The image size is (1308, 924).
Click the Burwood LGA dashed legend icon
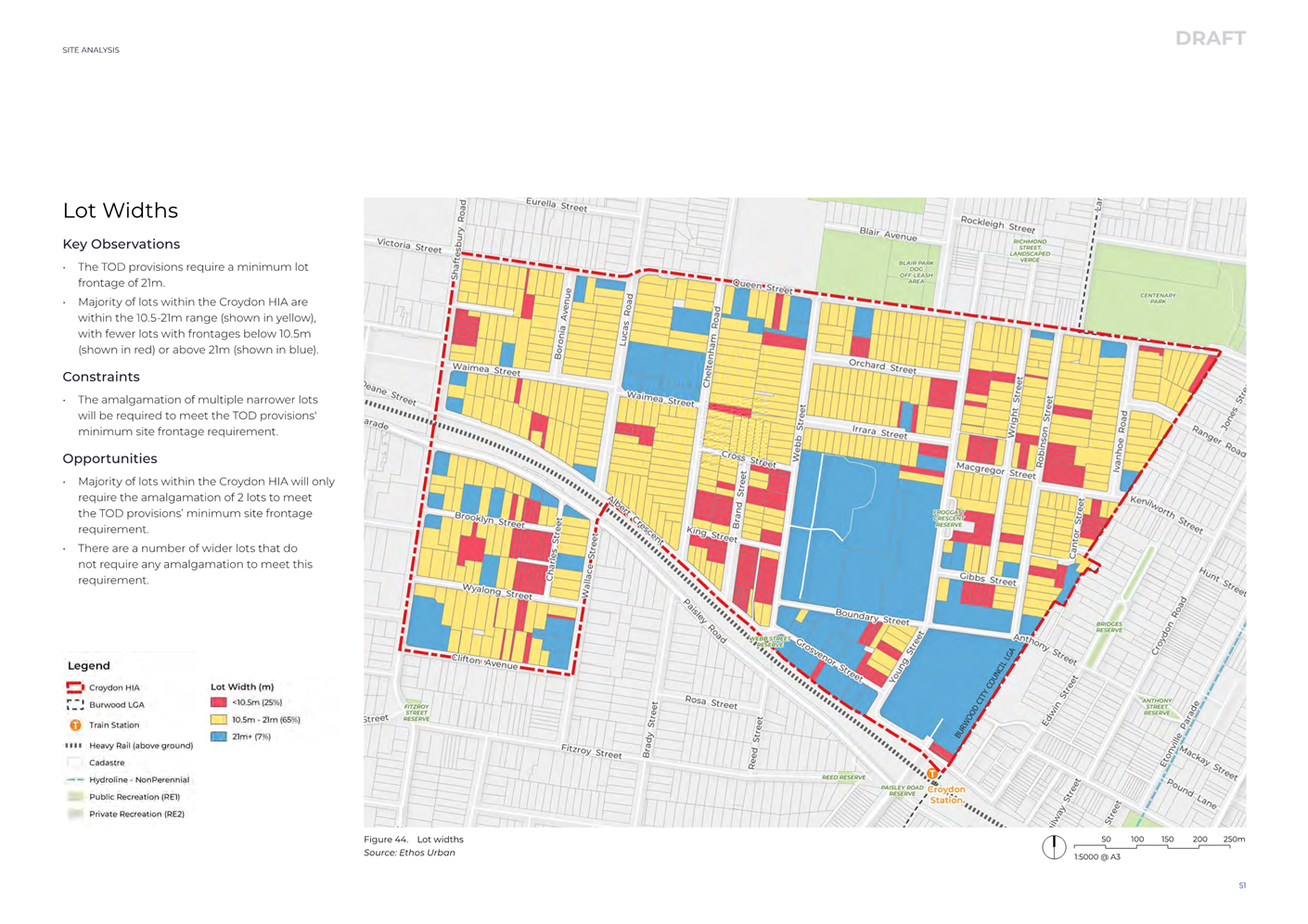[75, 705]
